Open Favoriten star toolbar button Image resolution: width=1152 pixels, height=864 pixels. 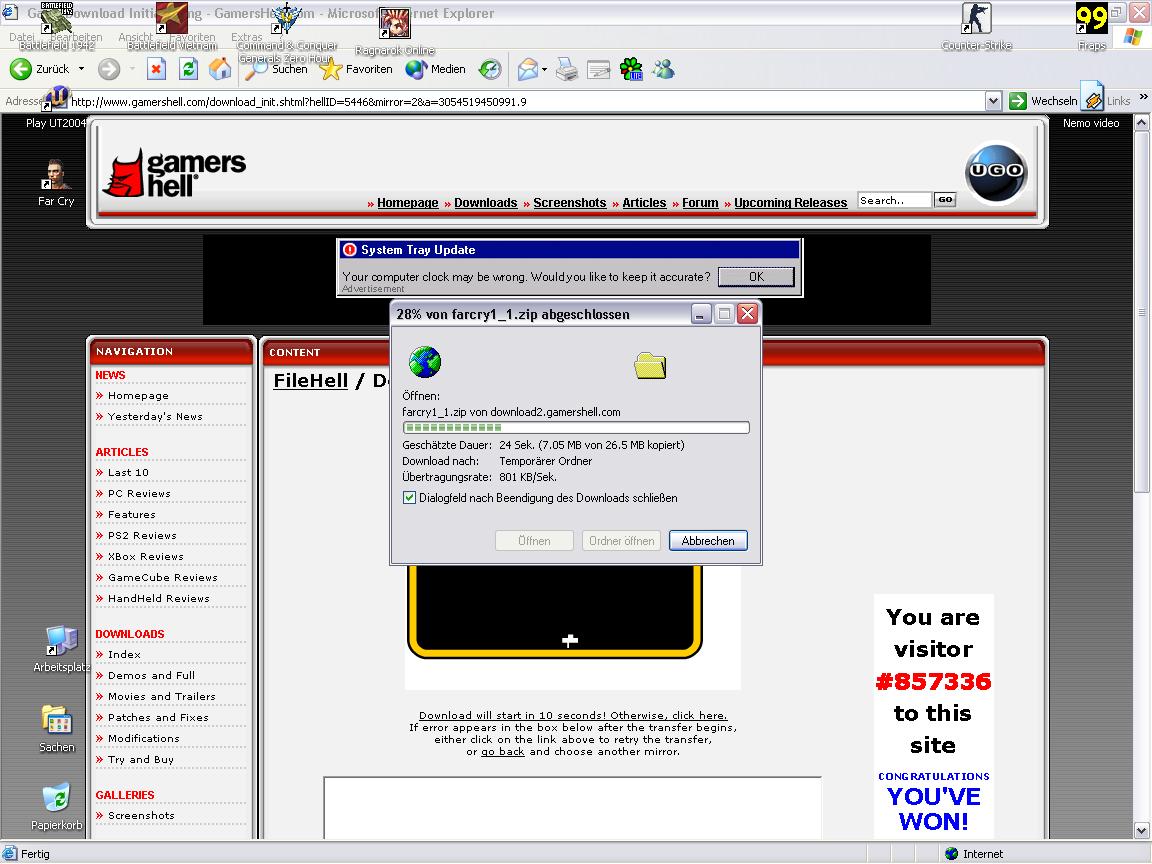point(356,69)
